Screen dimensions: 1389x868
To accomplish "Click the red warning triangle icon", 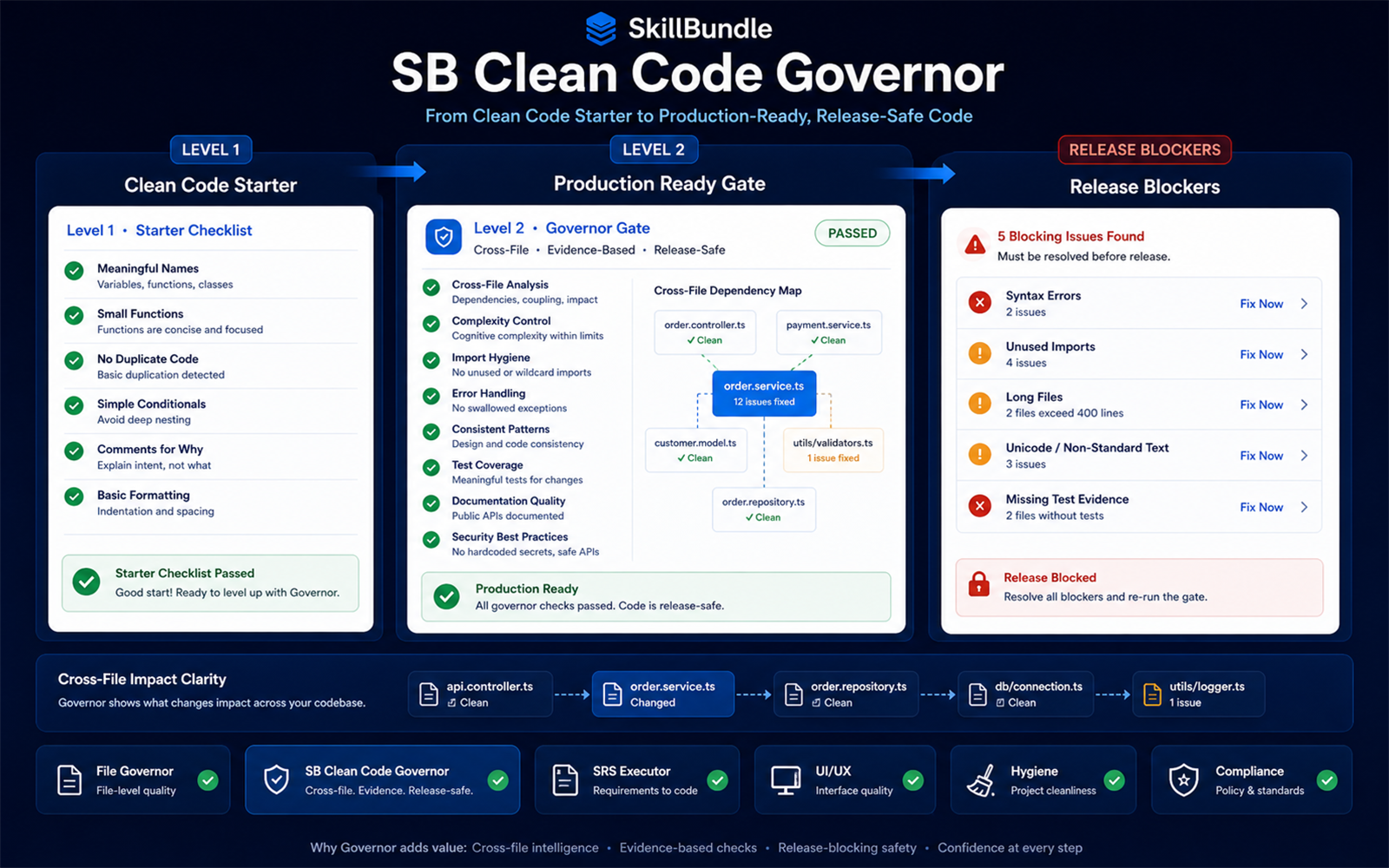I will tap(975, 245).
